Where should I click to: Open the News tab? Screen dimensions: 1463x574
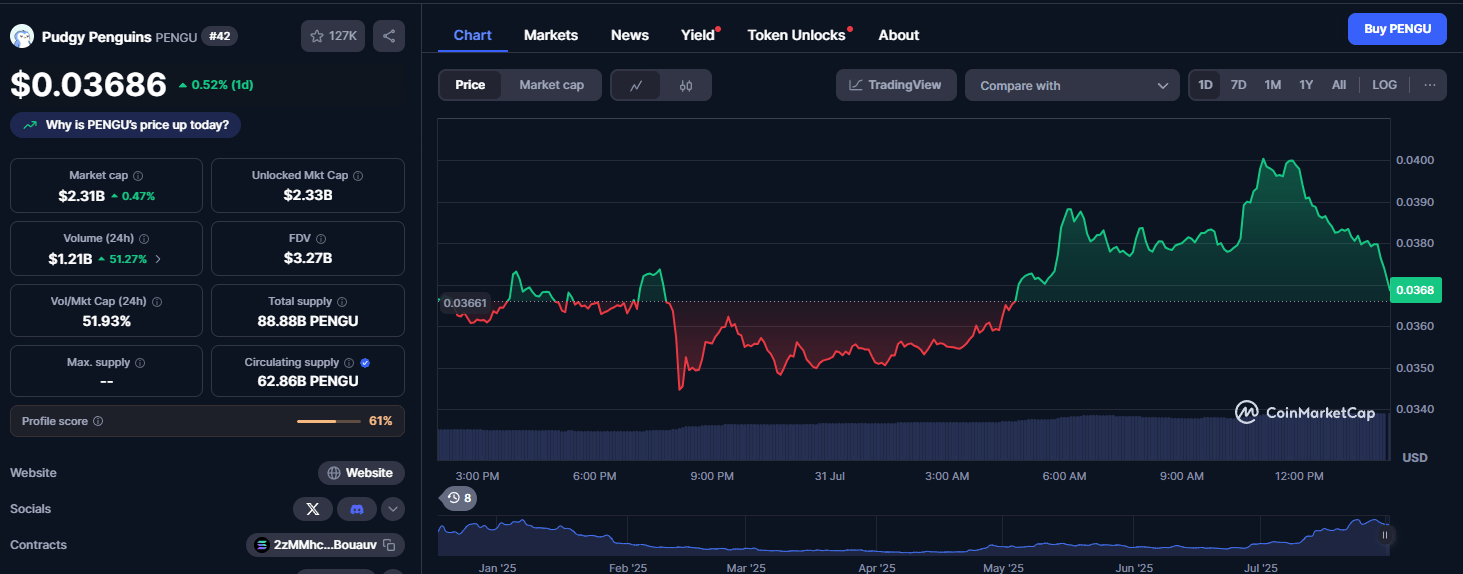tap(630, 35)
